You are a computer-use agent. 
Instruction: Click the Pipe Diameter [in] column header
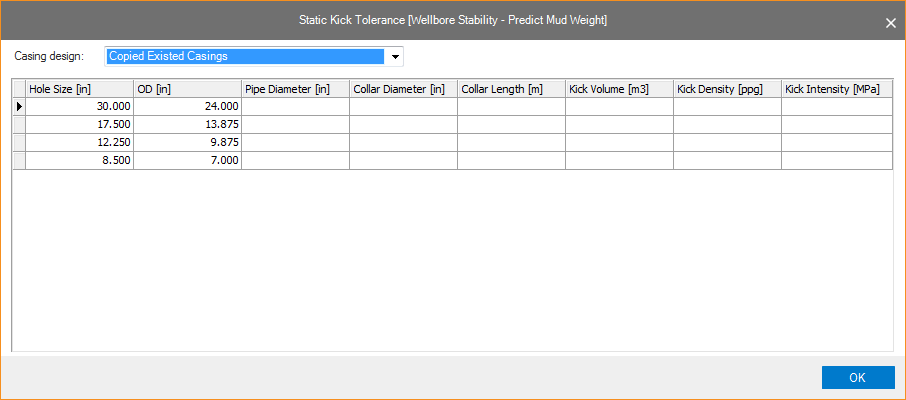(x=295, y=89)
